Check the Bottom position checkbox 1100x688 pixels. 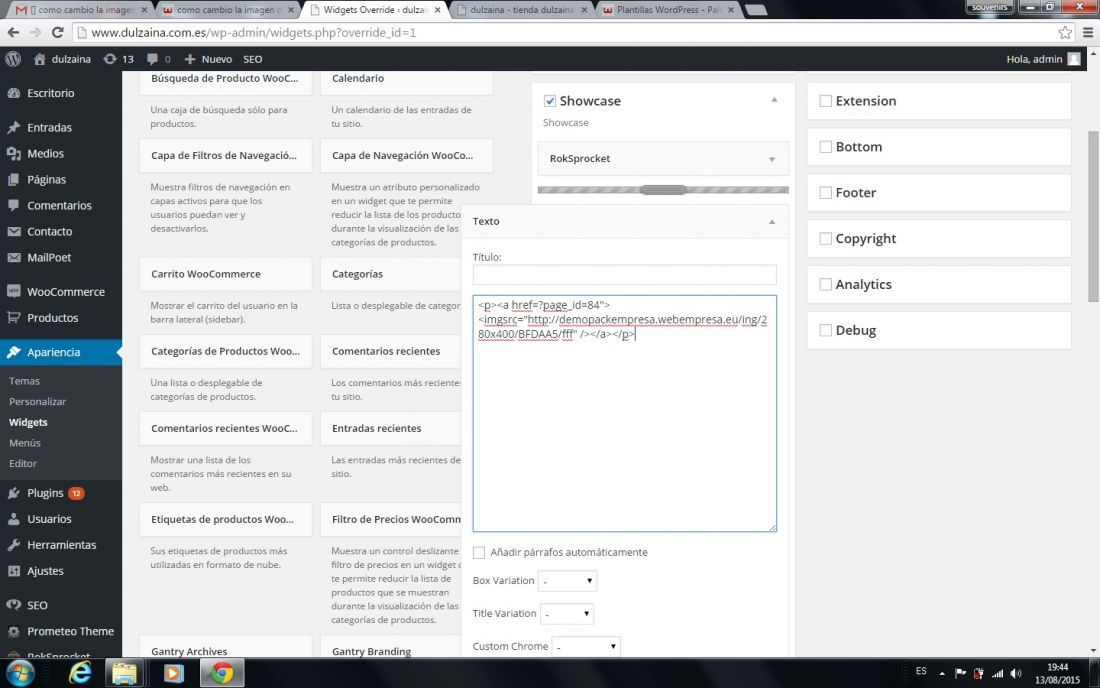click(826, 147)
